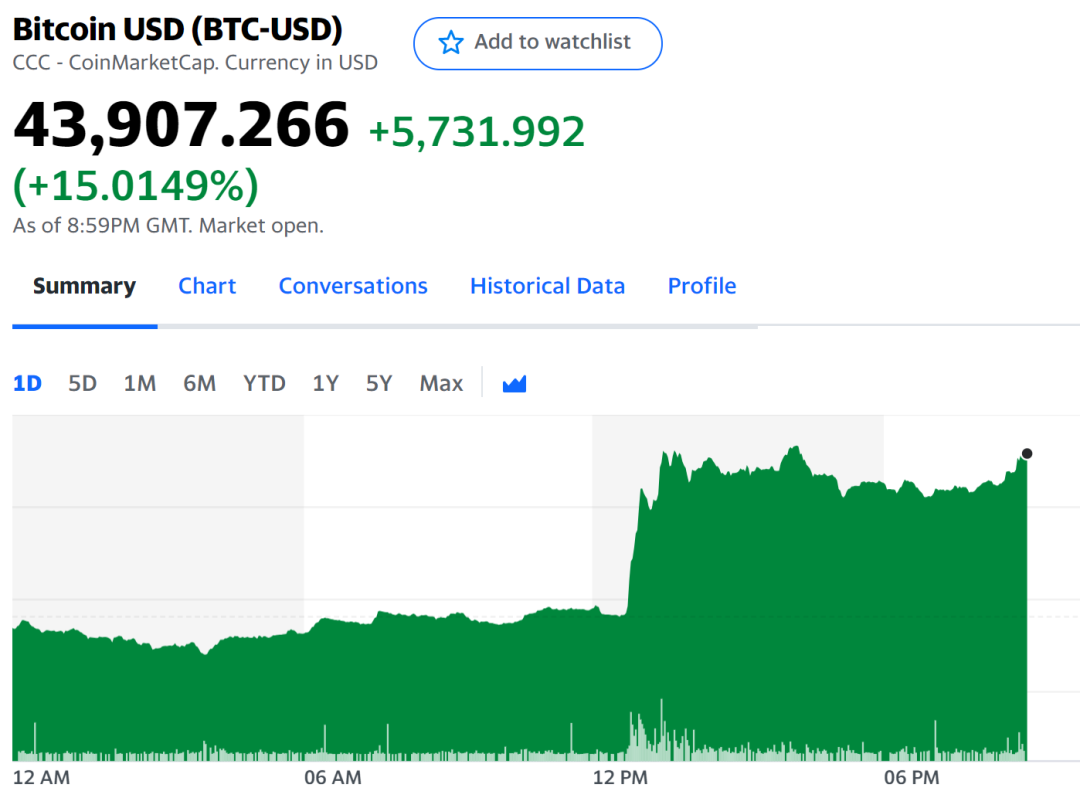Show the 5Y price range
Viewport: 1080px width, 798px height.
coord(379,383)
